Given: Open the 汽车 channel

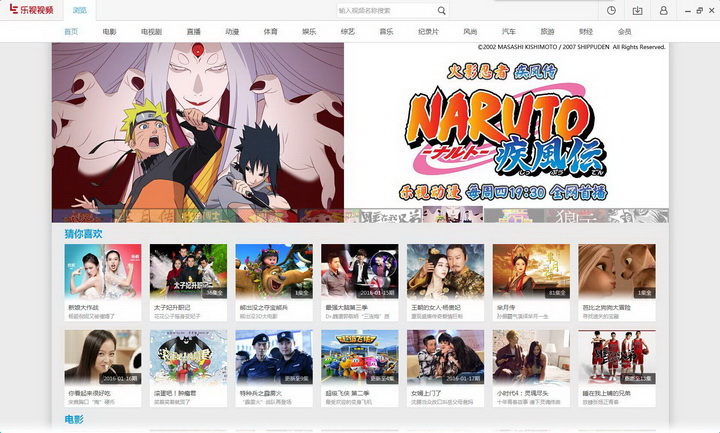Looking at the screenshot, I should tap(509, 32).
